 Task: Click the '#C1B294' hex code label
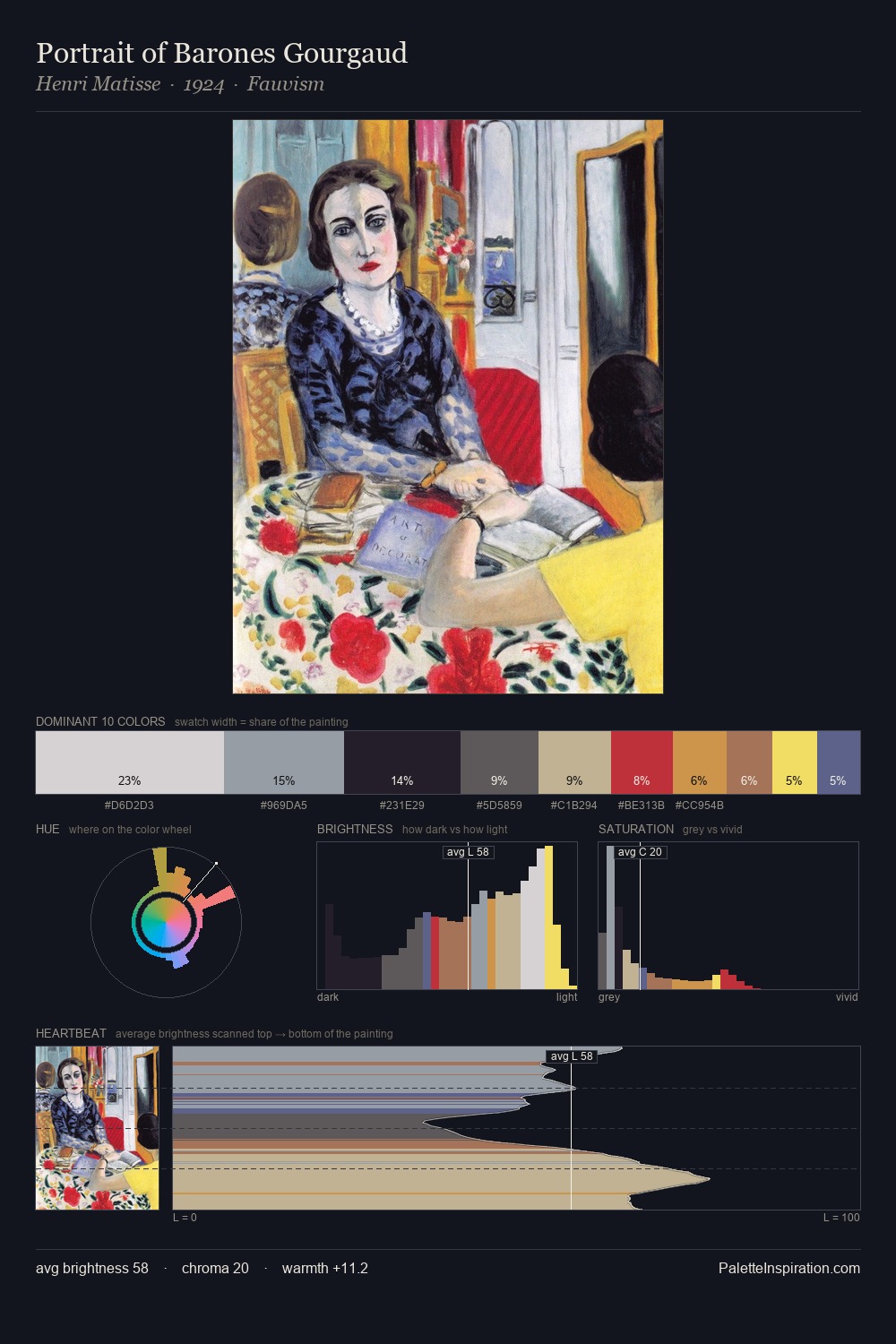click(x=574, y=806)
